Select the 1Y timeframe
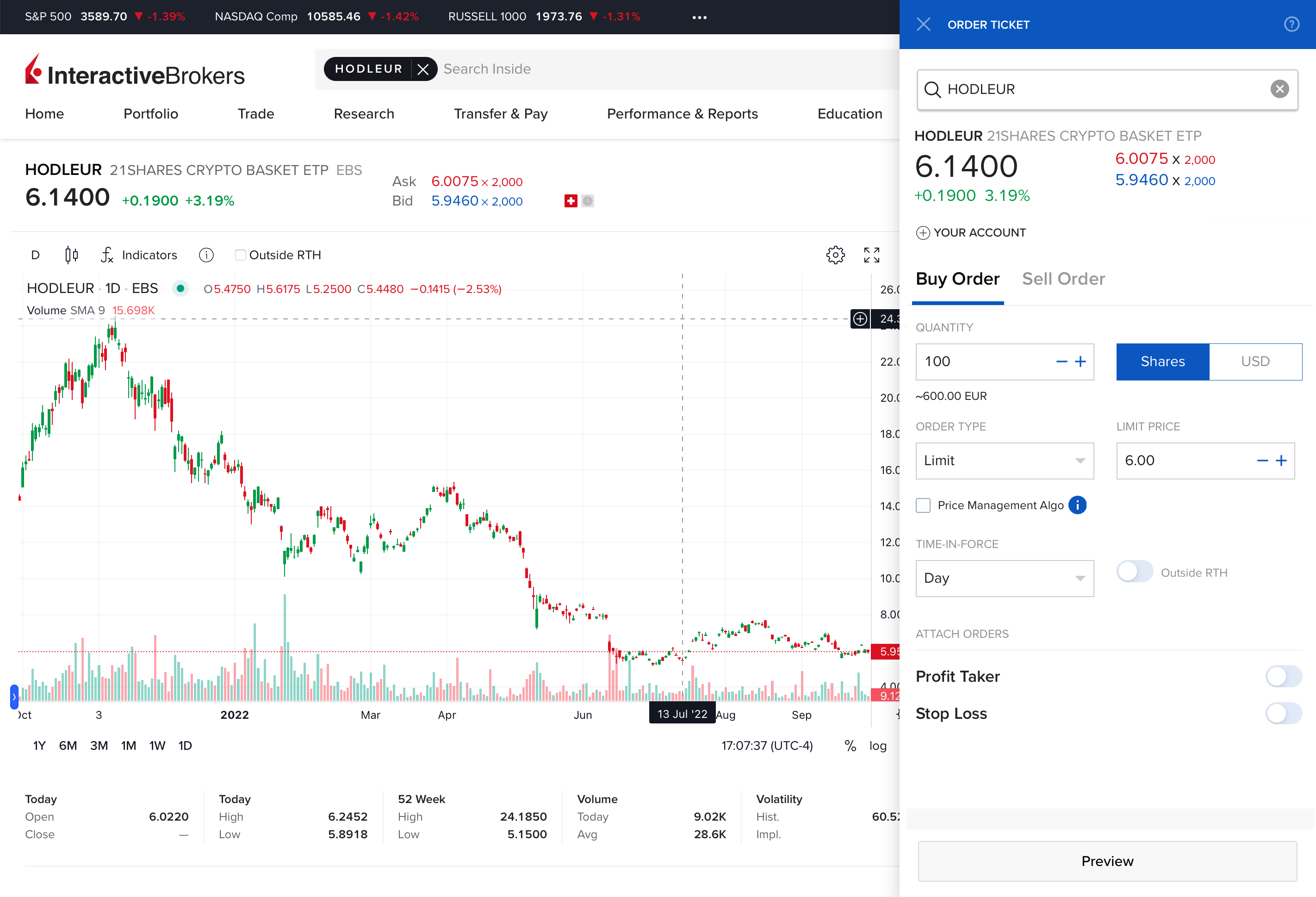The width and height of the screenshot is (1316, 897). tap(39, 745)
